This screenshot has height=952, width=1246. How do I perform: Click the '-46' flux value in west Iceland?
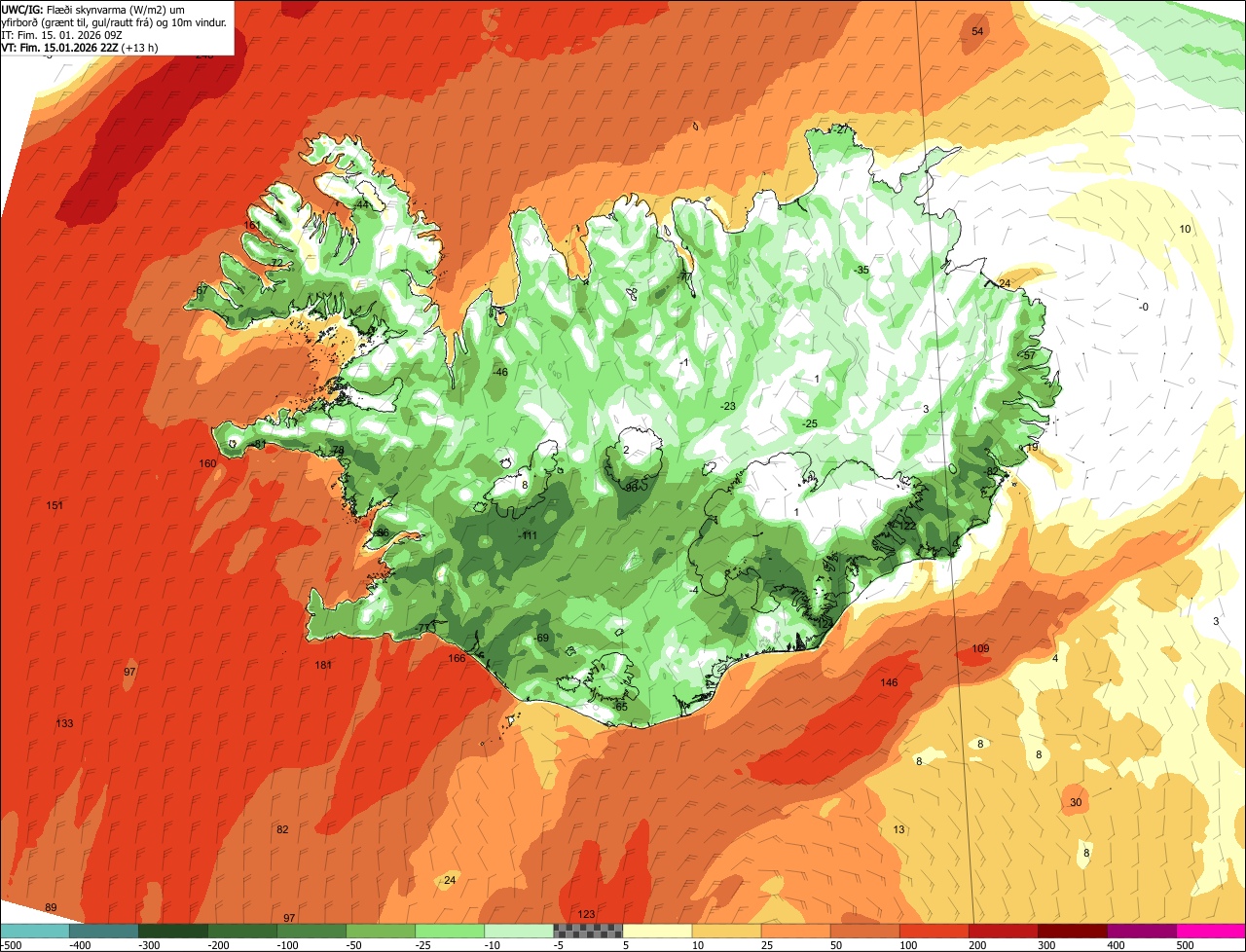coord(500,372)
